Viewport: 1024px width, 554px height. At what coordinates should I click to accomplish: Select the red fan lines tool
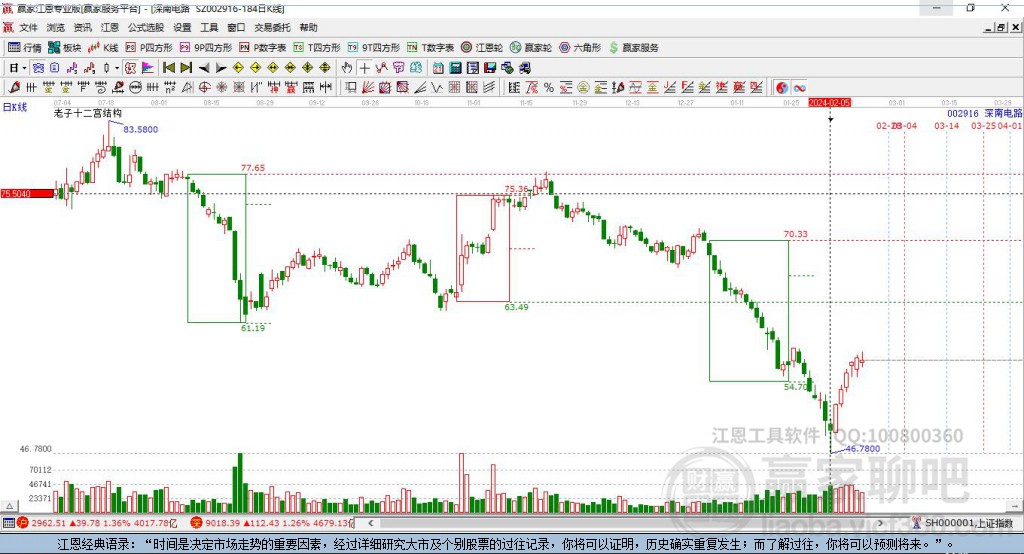click(368, 88)
